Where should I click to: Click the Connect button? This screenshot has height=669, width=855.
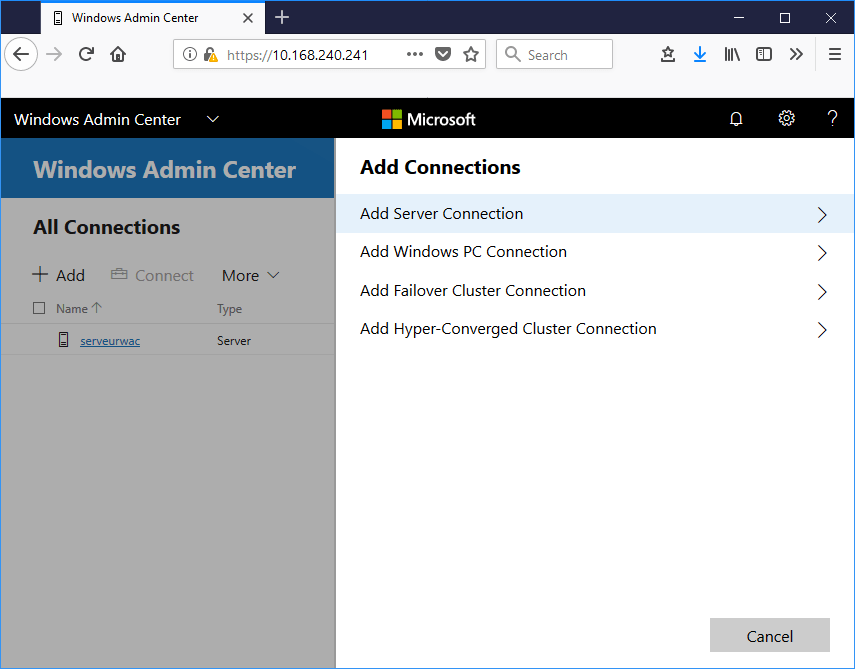click(152, 275)
